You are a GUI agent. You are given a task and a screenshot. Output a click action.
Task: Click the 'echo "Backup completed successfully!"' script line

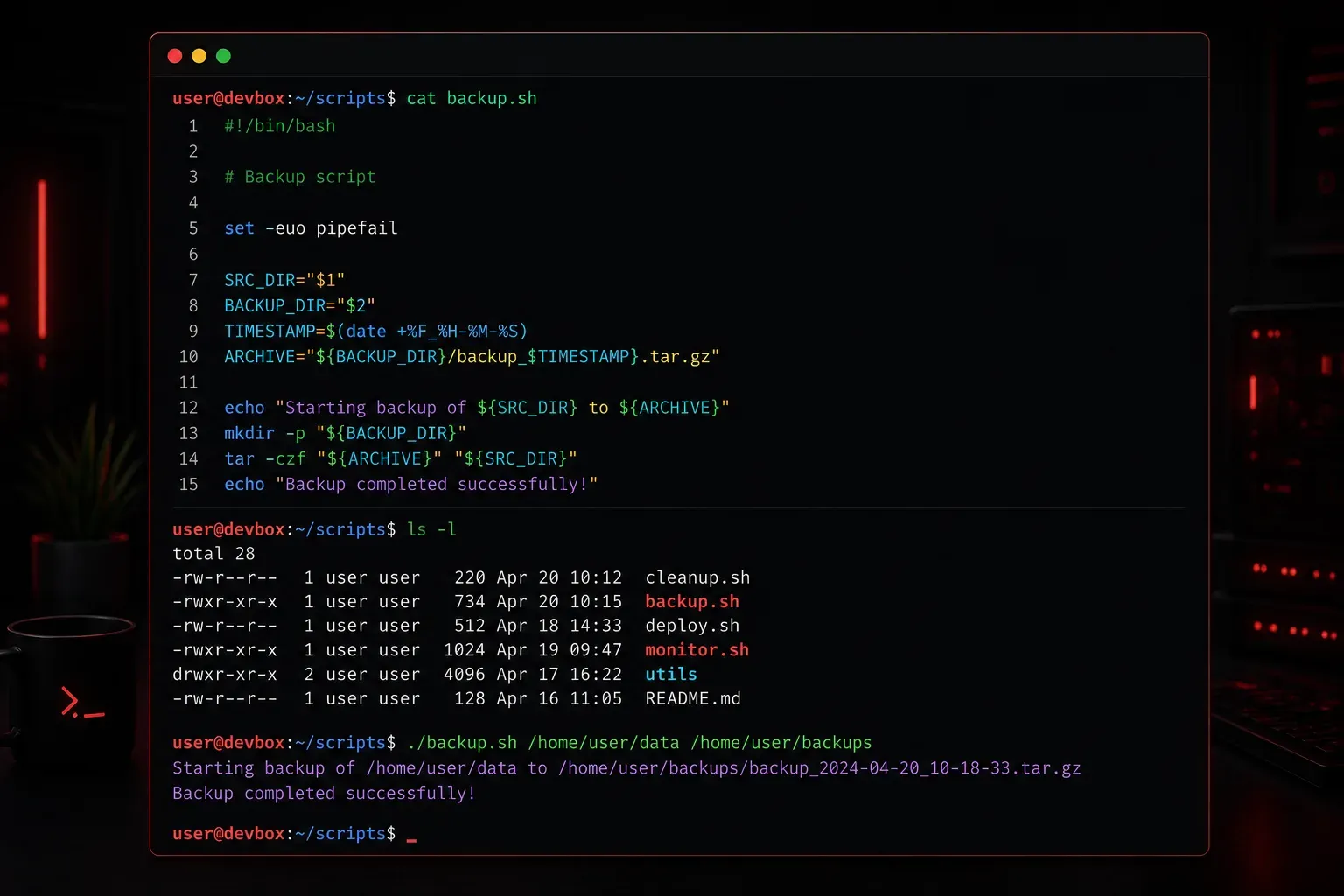411,485
